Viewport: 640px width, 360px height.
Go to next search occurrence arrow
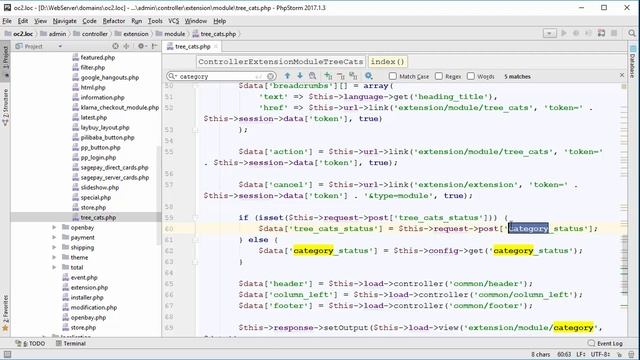[x=300, y=76]
